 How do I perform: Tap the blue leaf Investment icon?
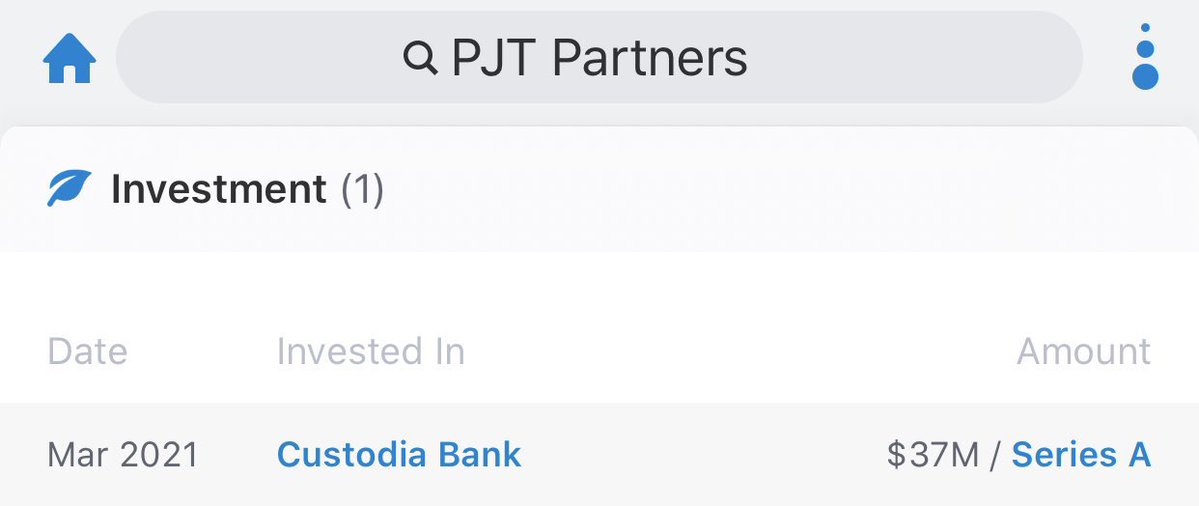69,188
